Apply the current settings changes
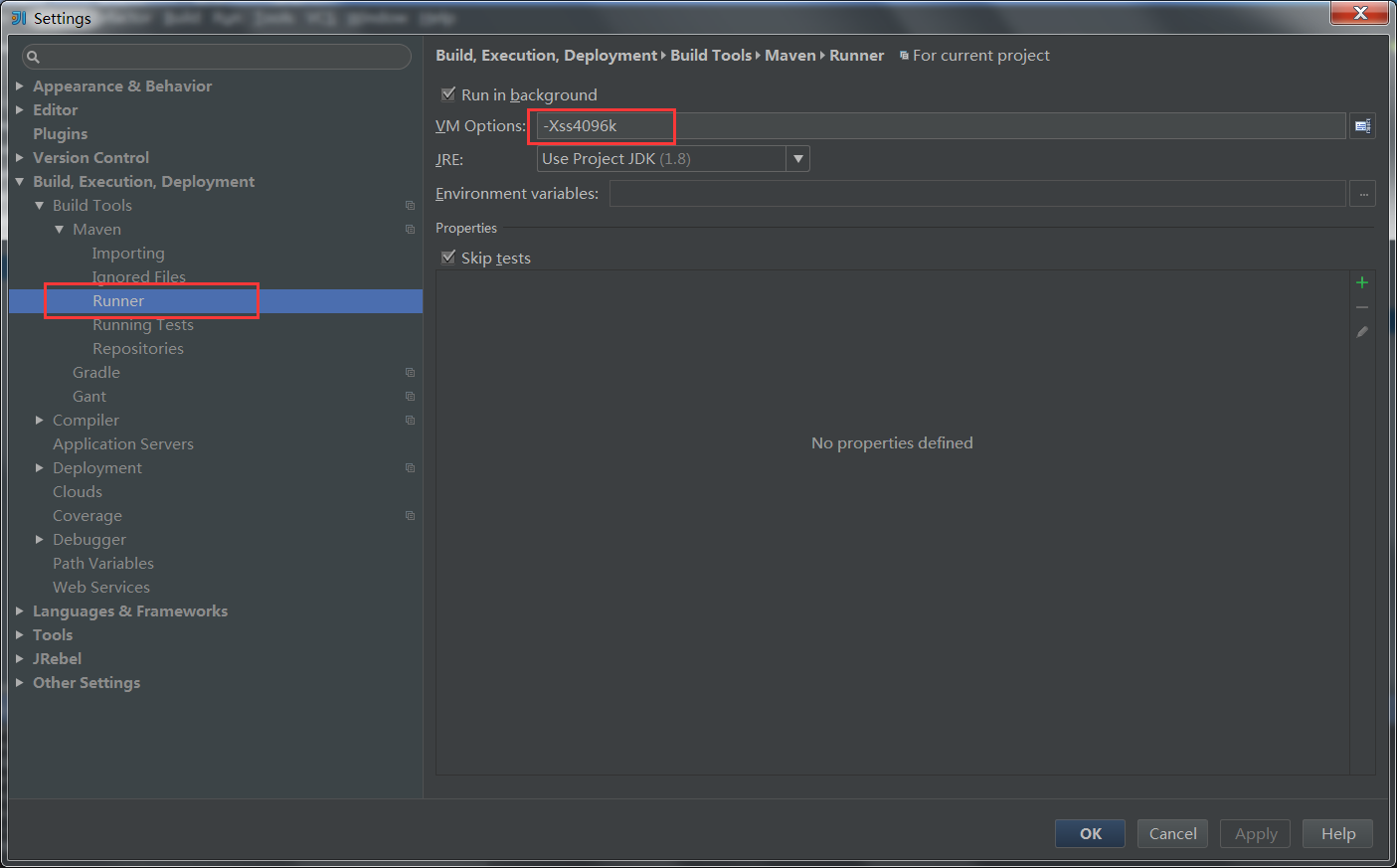 [x=1254, y=833]
